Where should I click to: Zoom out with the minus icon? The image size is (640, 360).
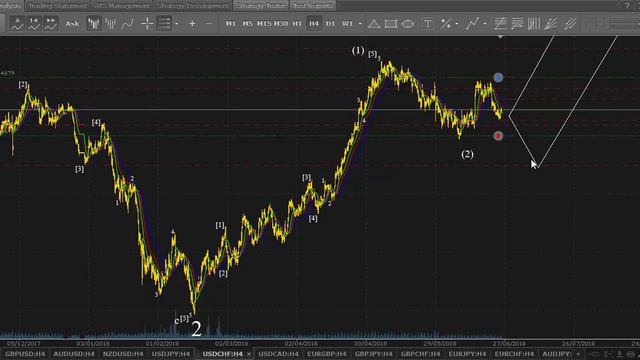point(209,24)
